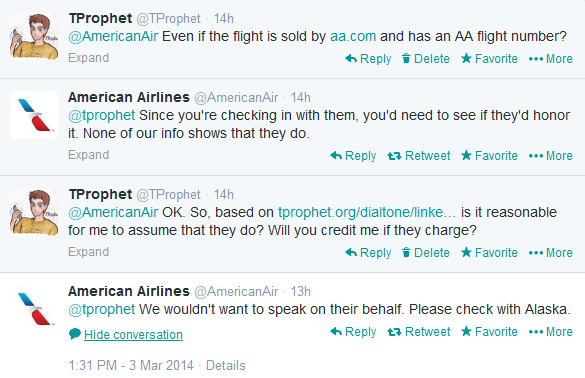Screen dimensions: 585x378
Task: Expand American Airlines' 14h tweet
Action: point(88,155)
